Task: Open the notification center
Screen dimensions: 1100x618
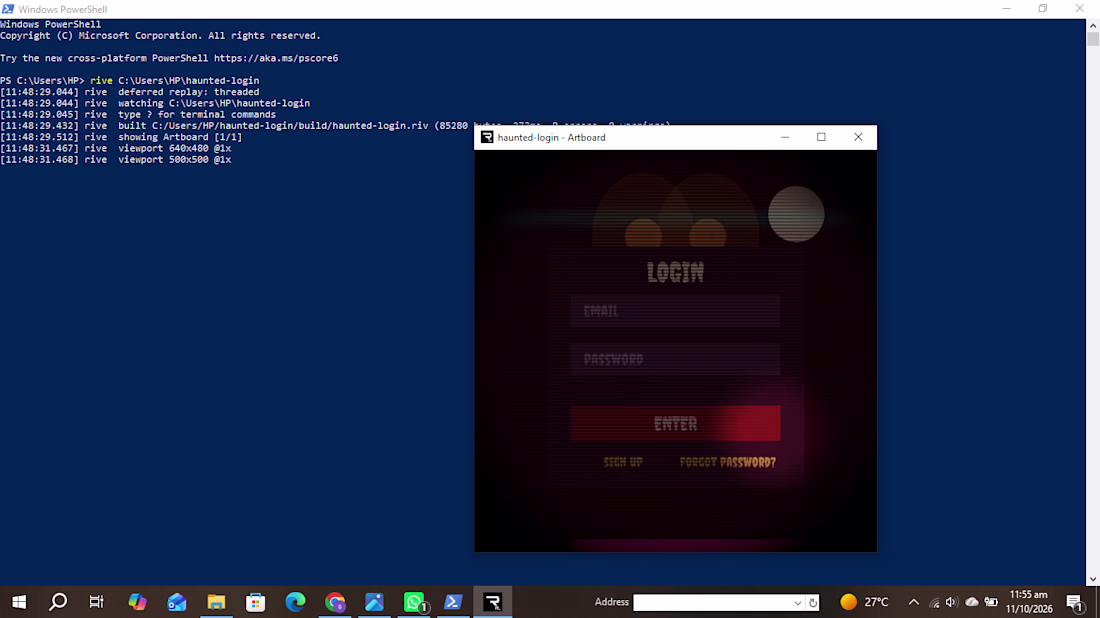Action: pyautogui.click(x=1075, y=603)
